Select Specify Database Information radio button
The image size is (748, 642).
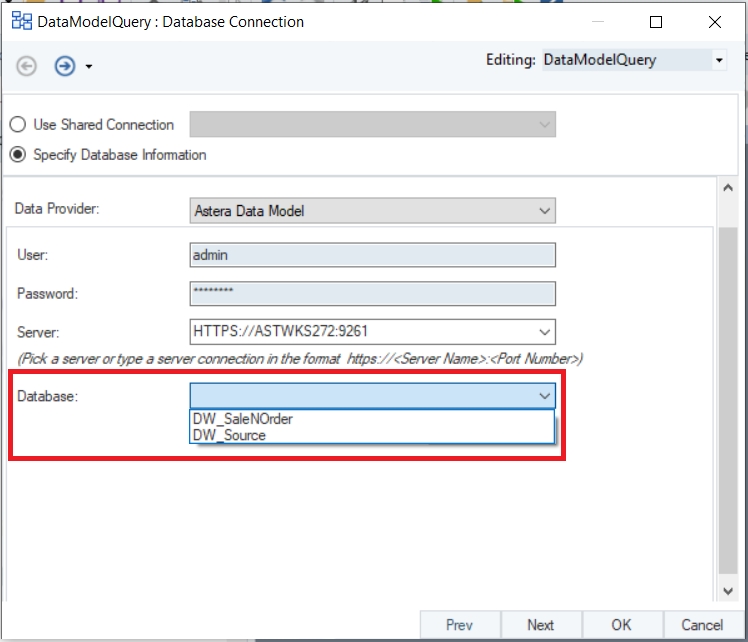click(x=18, y=155)
